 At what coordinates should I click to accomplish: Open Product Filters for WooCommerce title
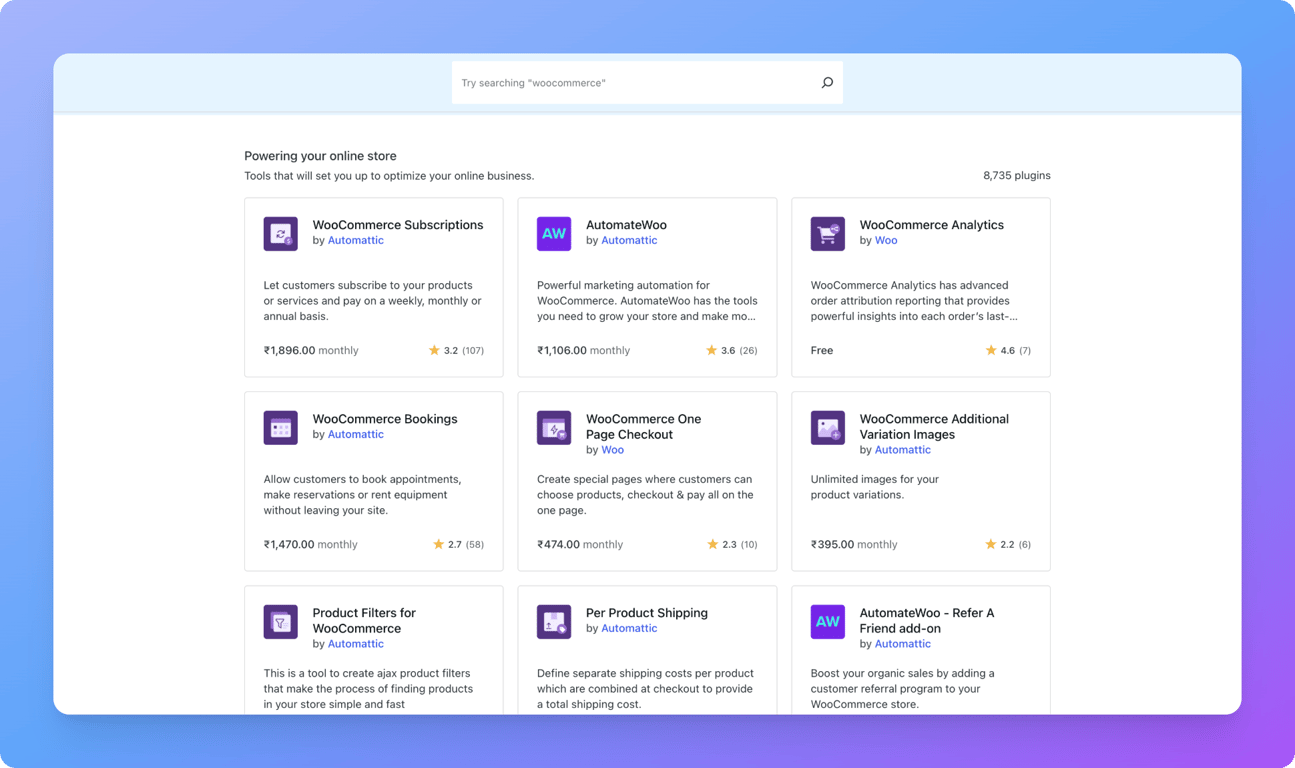364,621
